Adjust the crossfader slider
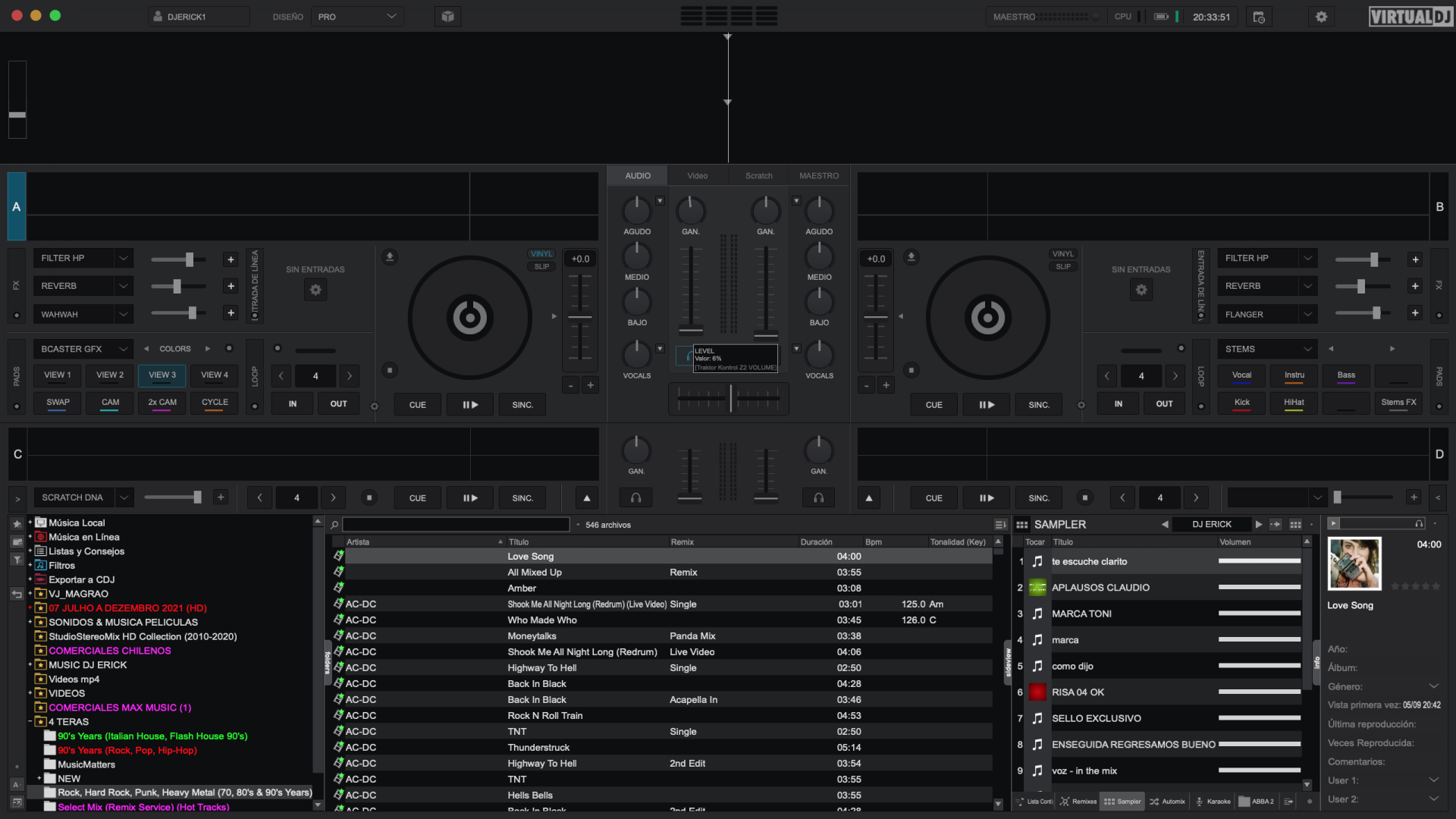 (730, 397)
